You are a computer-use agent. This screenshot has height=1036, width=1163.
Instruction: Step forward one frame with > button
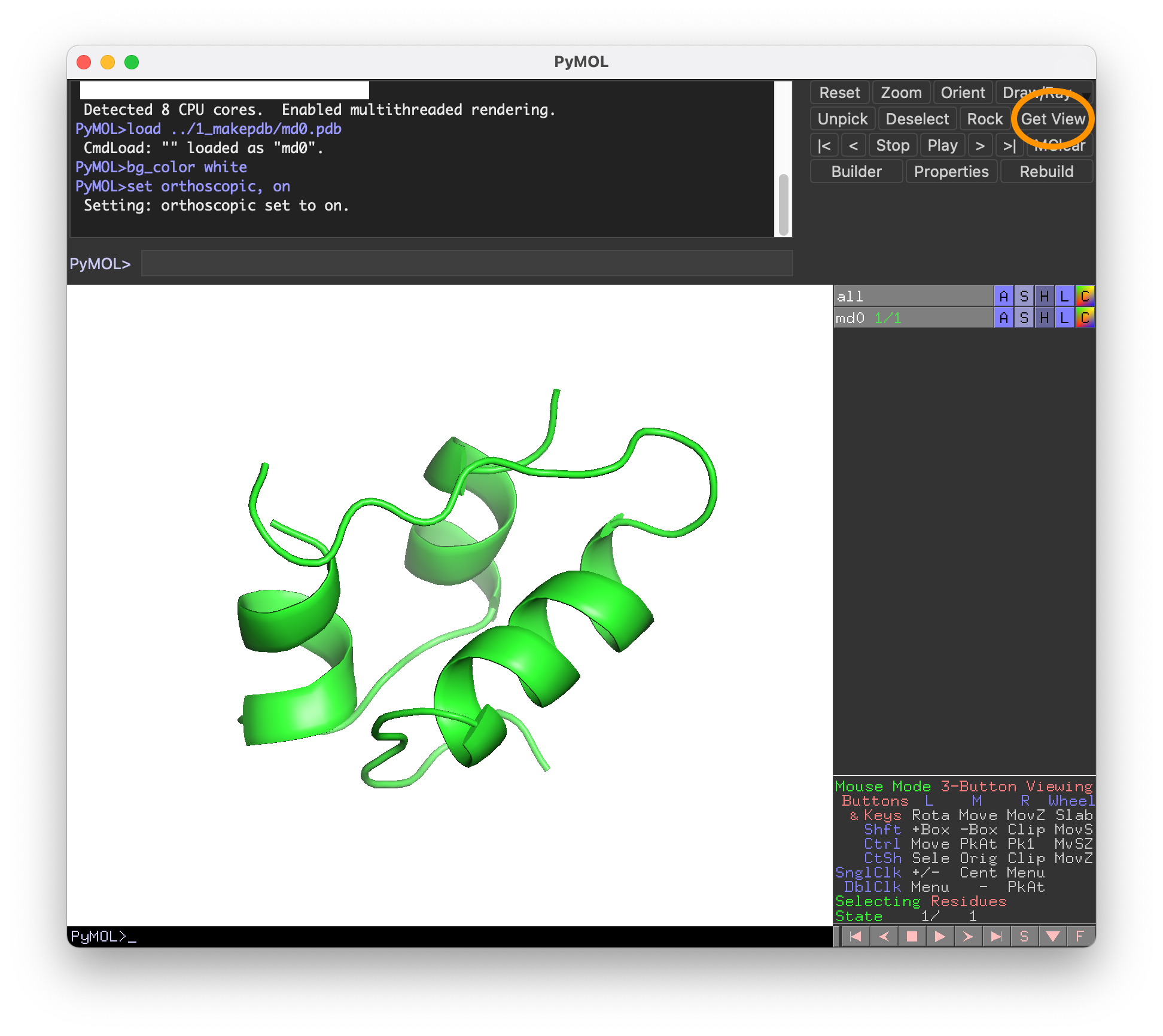(980, 145)
